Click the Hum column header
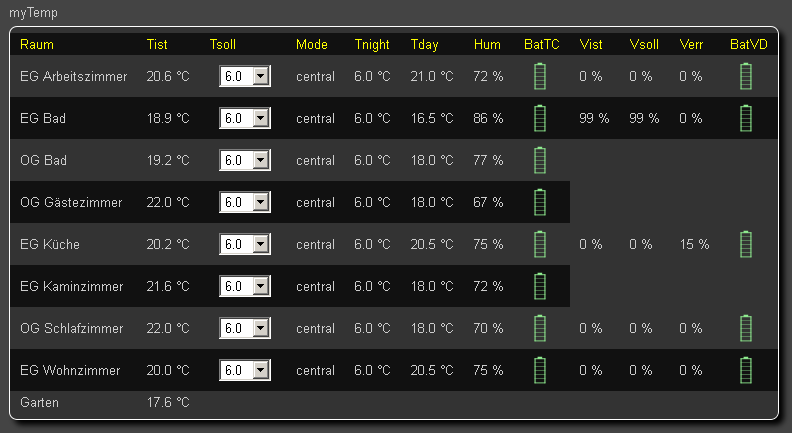Screen dimensions: 792x433 pyautogui.click(x=487, y=45)
